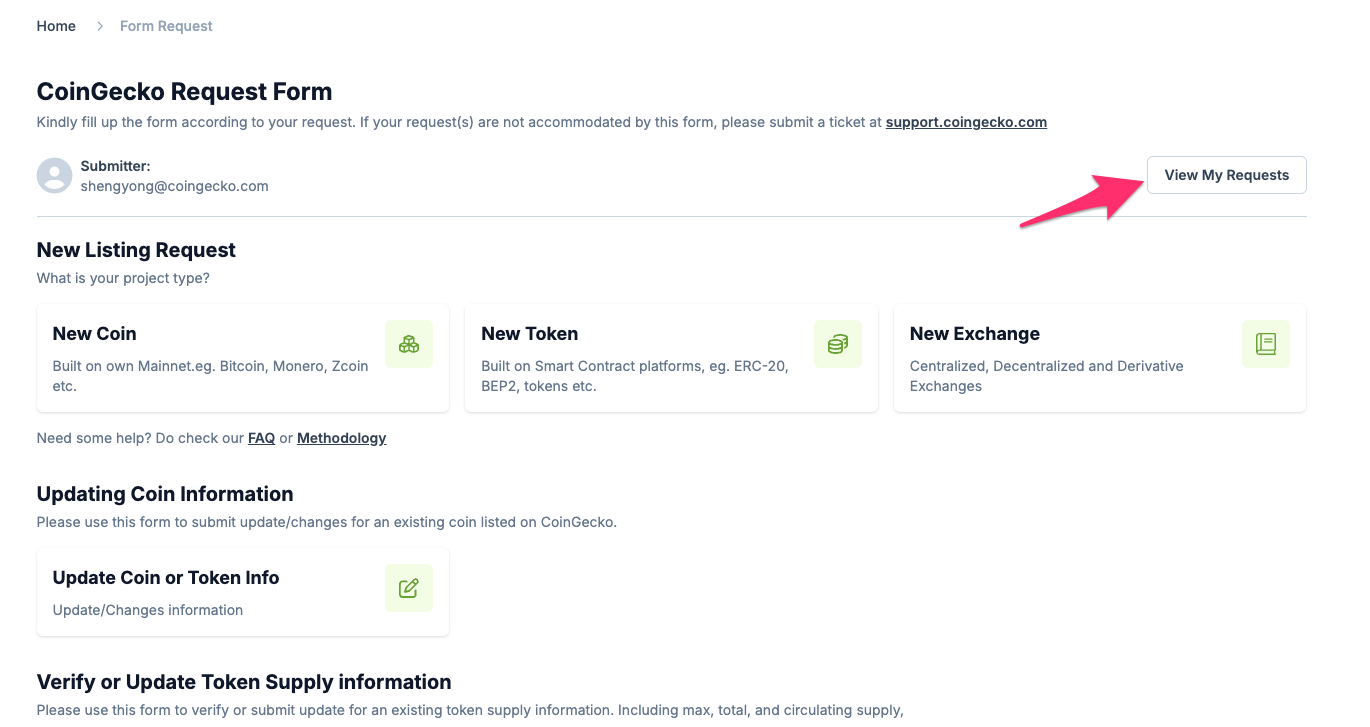Click the submitter email shengyong@coingecko.com
The image size is (1370, 727).
[174, 186]
